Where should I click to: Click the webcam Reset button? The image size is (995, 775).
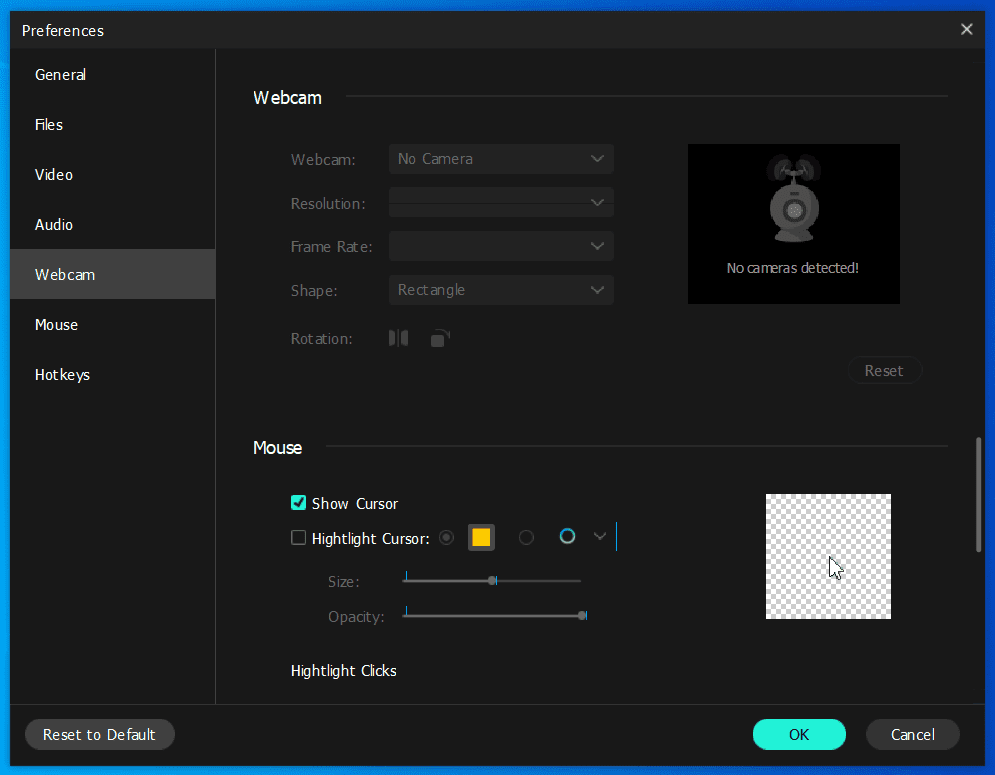click(884, 371)
